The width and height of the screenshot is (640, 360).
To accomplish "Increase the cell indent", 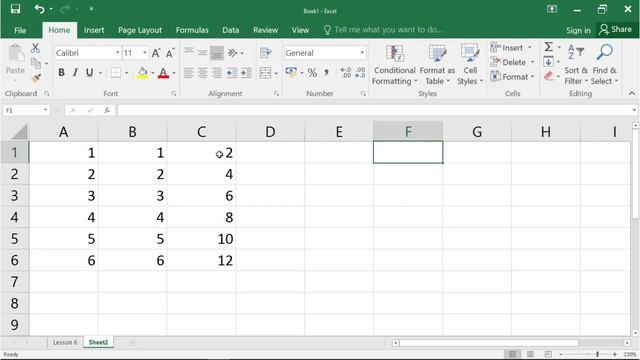I will point(246,73).
